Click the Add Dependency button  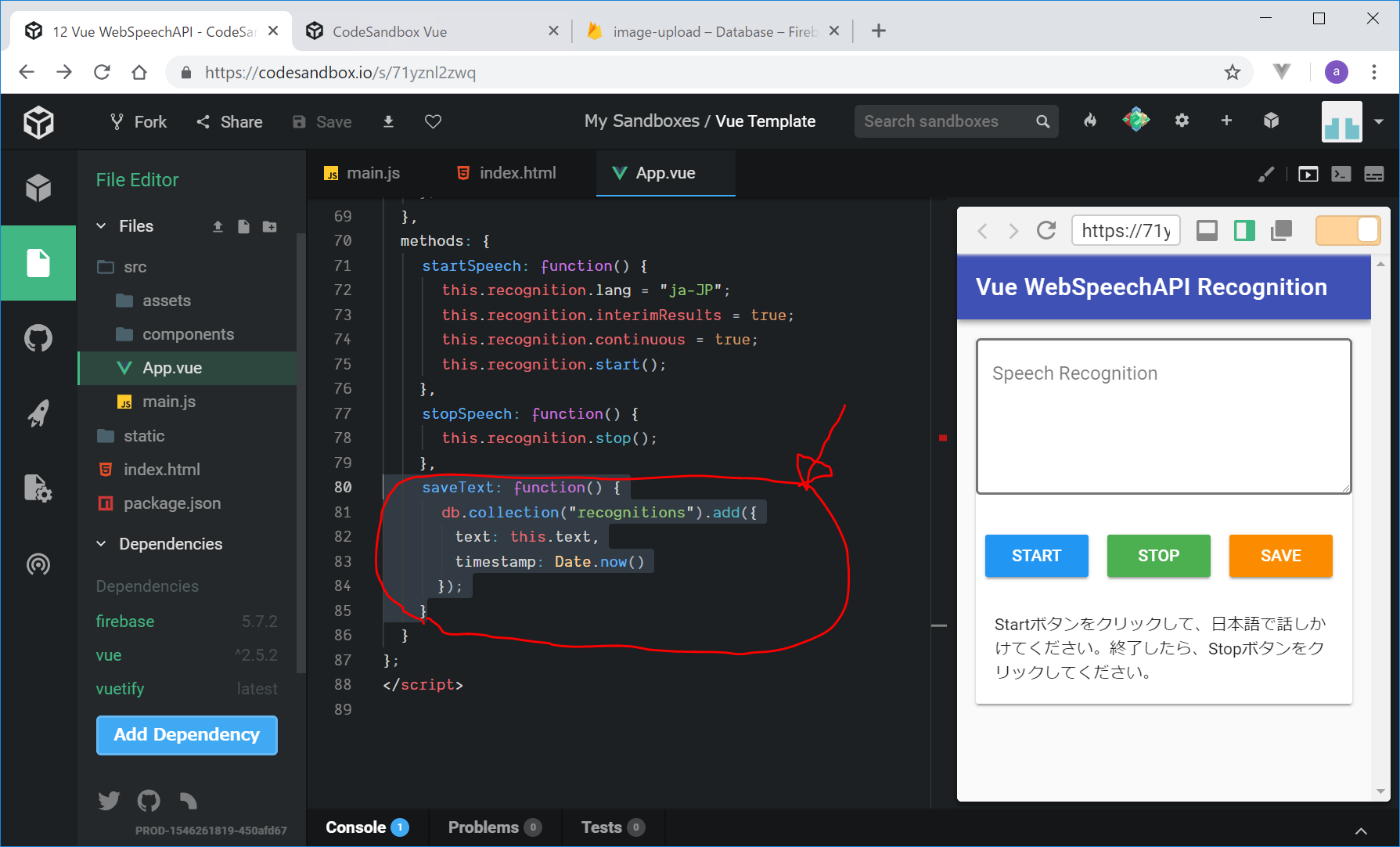(186, 735)
